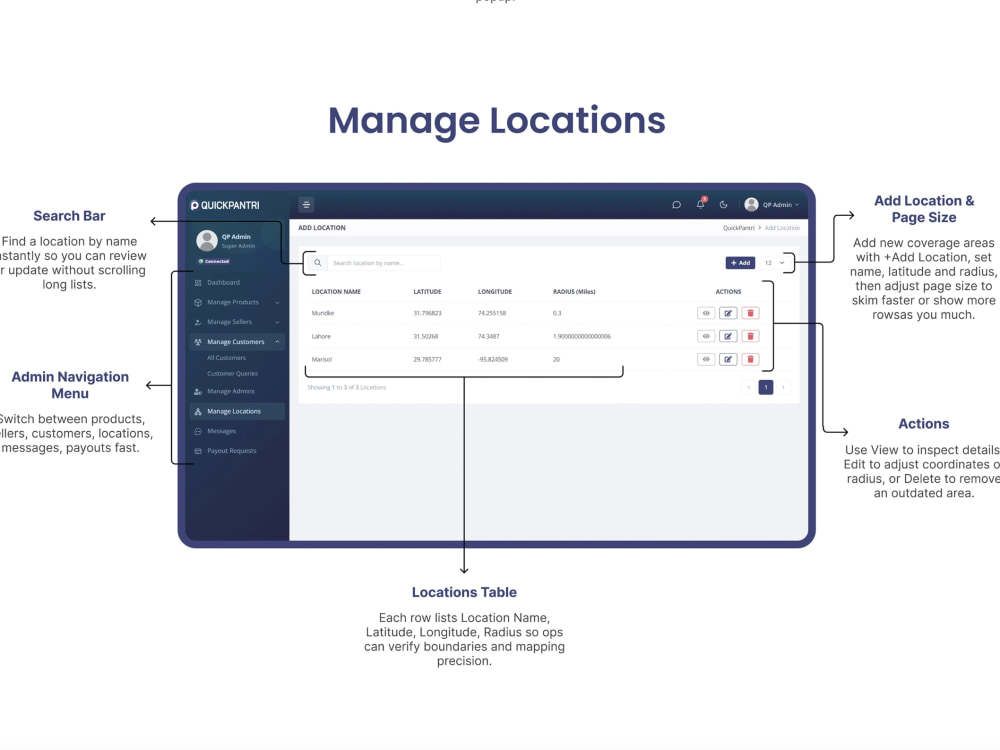
Task: Sort by RADIUS (Miles) column header
Action: tap(574, 291)
